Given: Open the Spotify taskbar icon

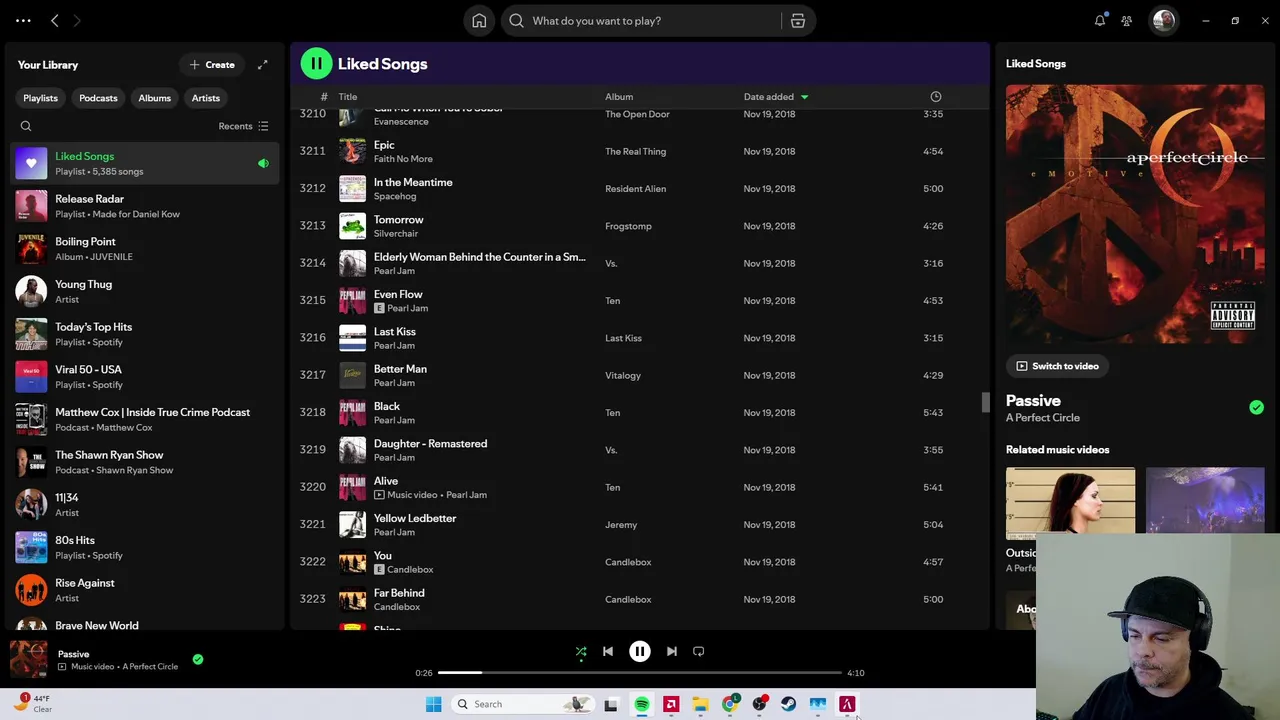Looking at the screenshot, I should [x=642, y=704].
